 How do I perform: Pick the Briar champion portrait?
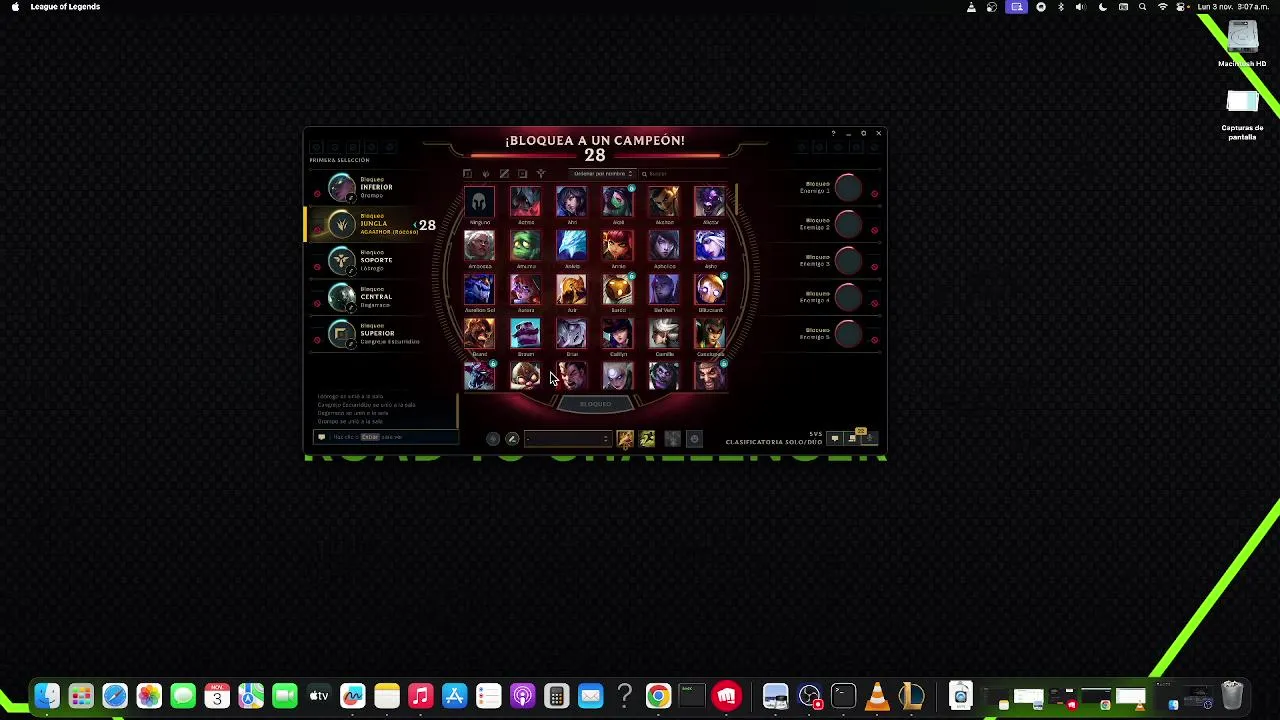coord(572,334)
